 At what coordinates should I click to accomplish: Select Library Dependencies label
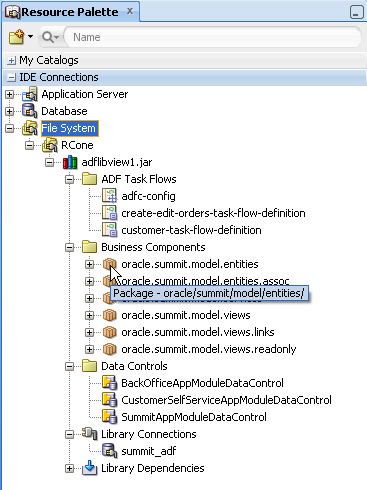point(153,468)
